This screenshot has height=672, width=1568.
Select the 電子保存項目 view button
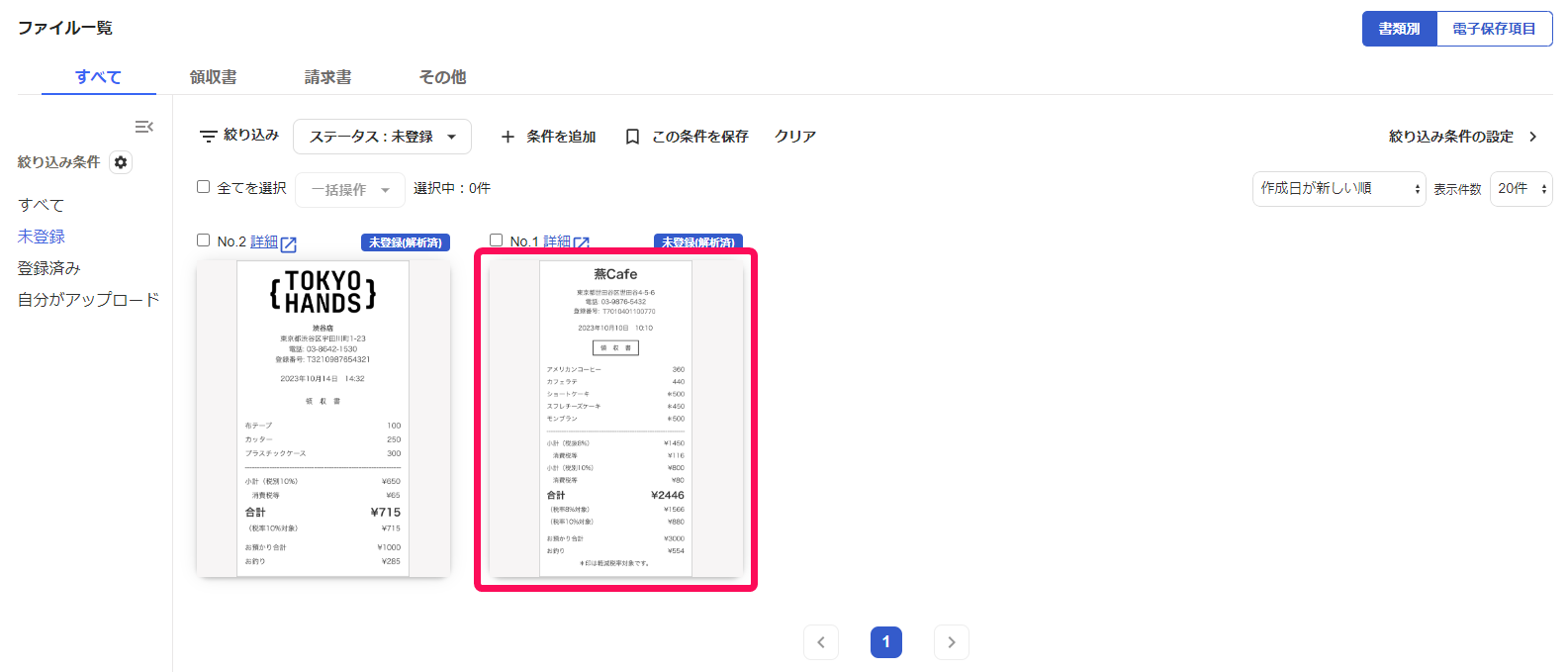pos(1495,29)
